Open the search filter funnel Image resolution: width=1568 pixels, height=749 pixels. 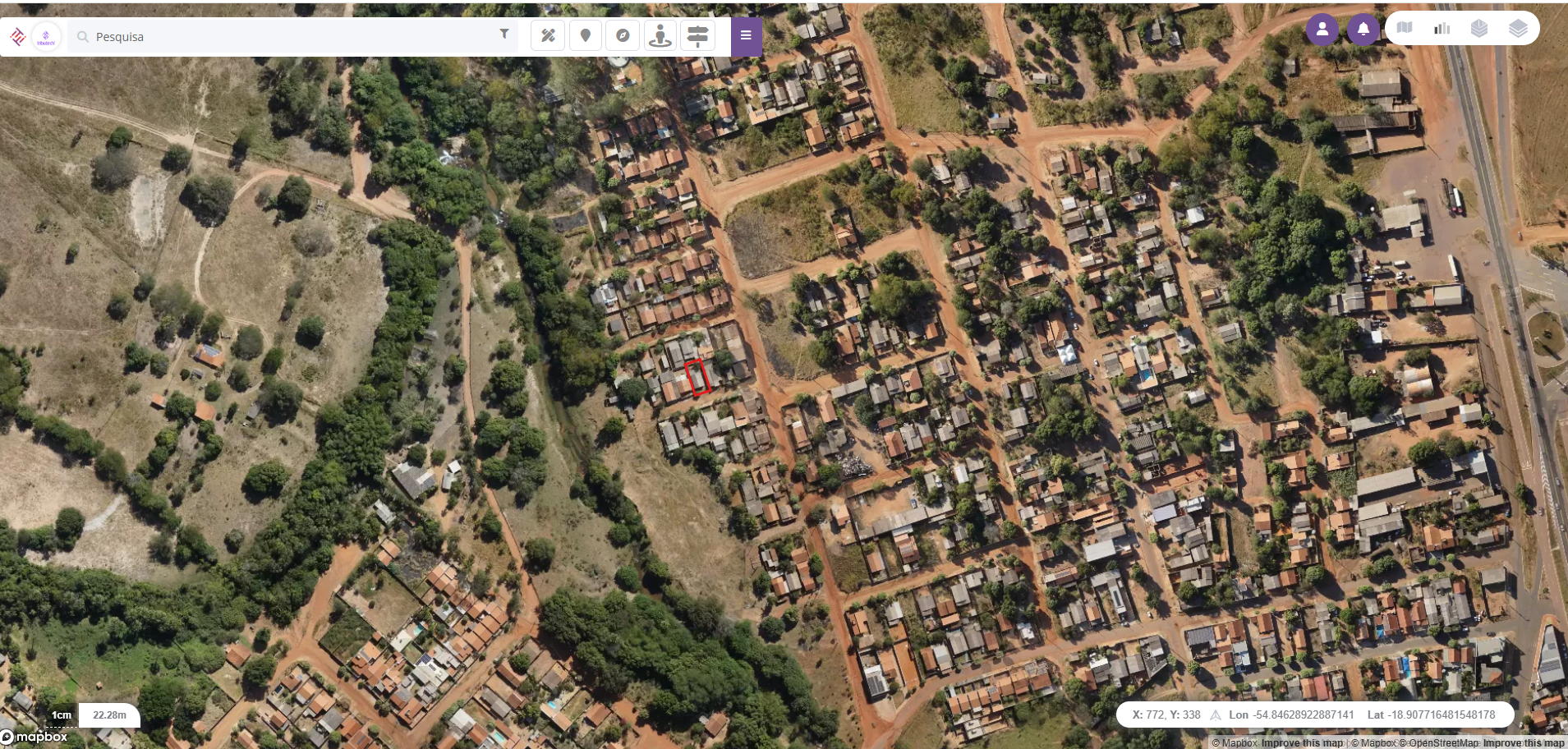tap(504, 34)
